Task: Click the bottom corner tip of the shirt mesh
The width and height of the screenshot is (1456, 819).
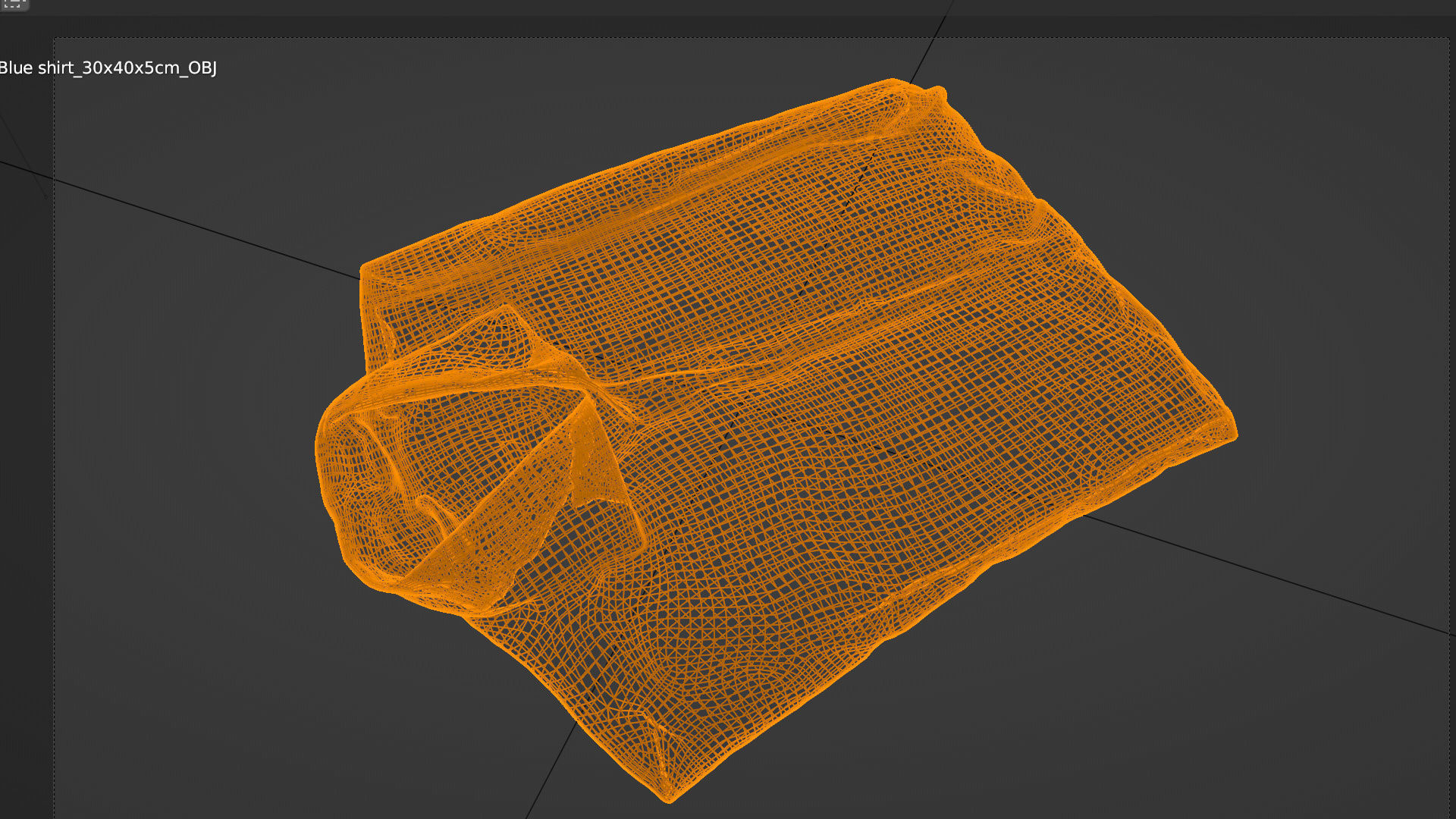Action: point(669,796)
